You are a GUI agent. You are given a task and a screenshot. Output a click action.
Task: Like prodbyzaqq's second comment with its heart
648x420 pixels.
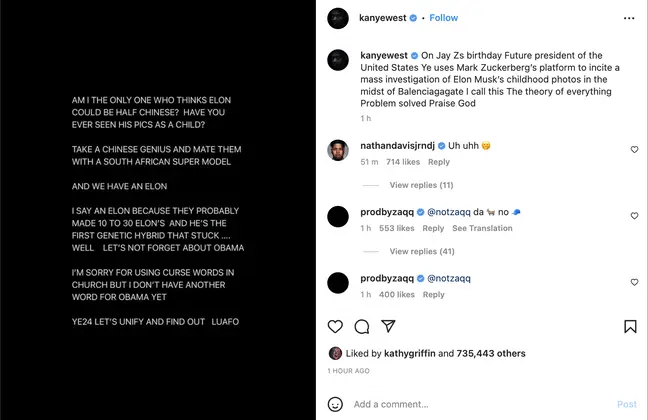(634, 283)
